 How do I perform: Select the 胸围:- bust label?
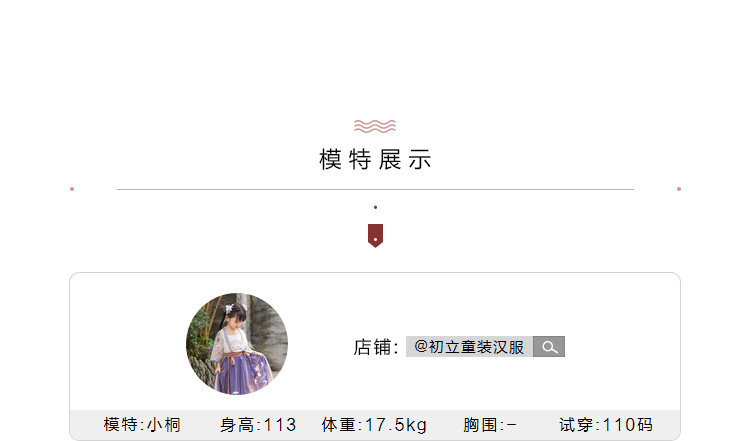(x=490, y=425)
